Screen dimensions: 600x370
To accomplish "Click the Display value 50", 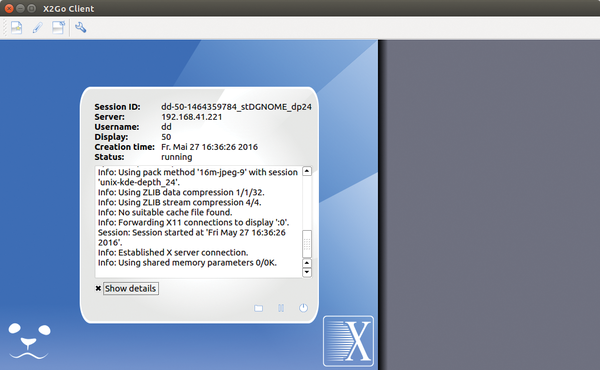I will (166, 137).
